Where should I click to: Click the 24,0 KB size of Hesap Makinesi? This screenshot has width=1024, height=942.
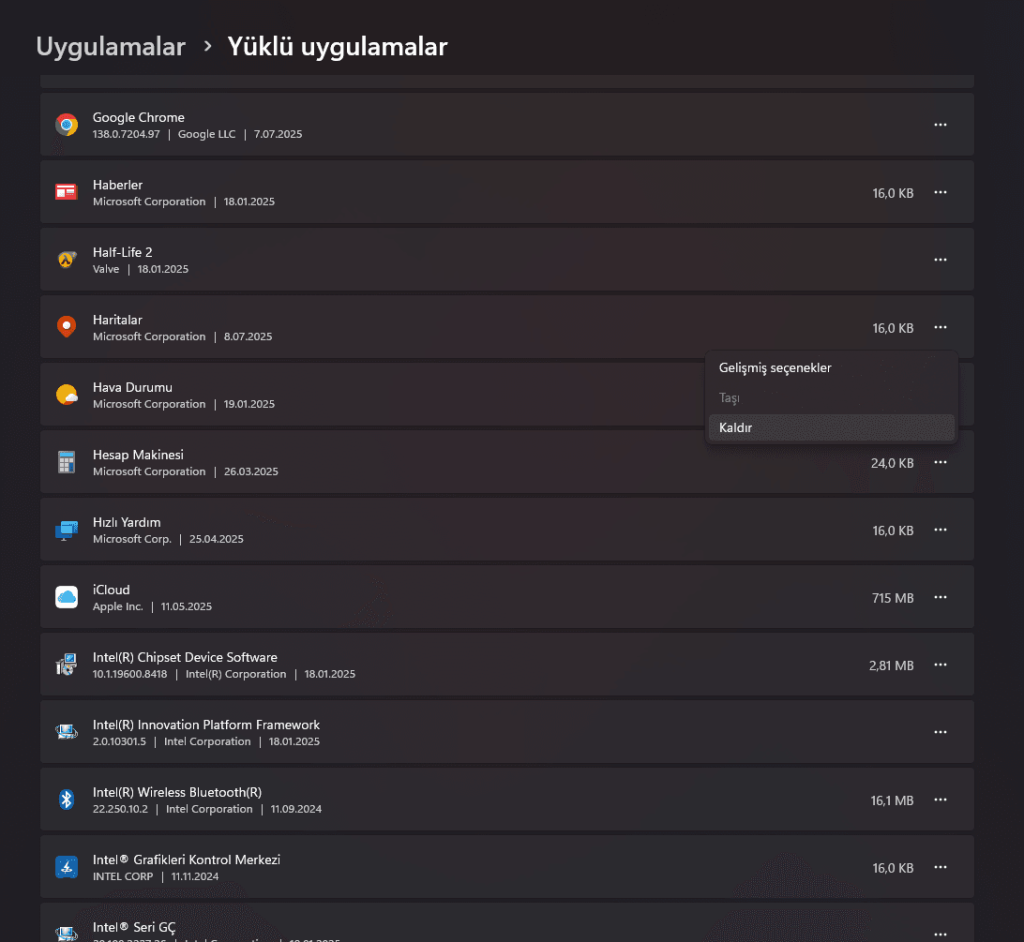(892, 463)
